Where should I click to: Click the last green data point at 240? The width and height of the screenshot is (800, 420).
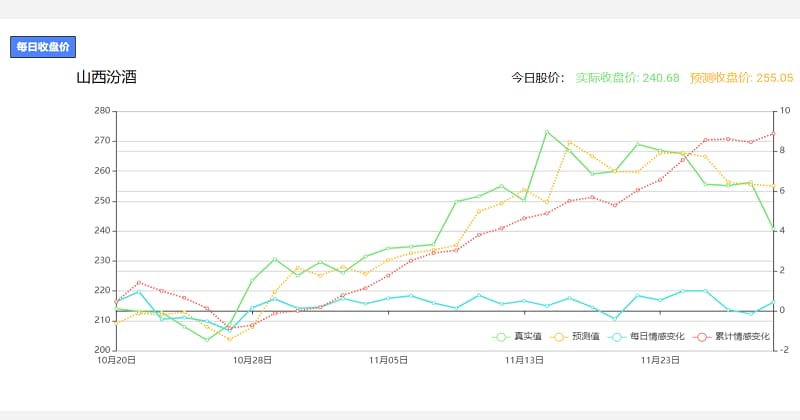773,229
